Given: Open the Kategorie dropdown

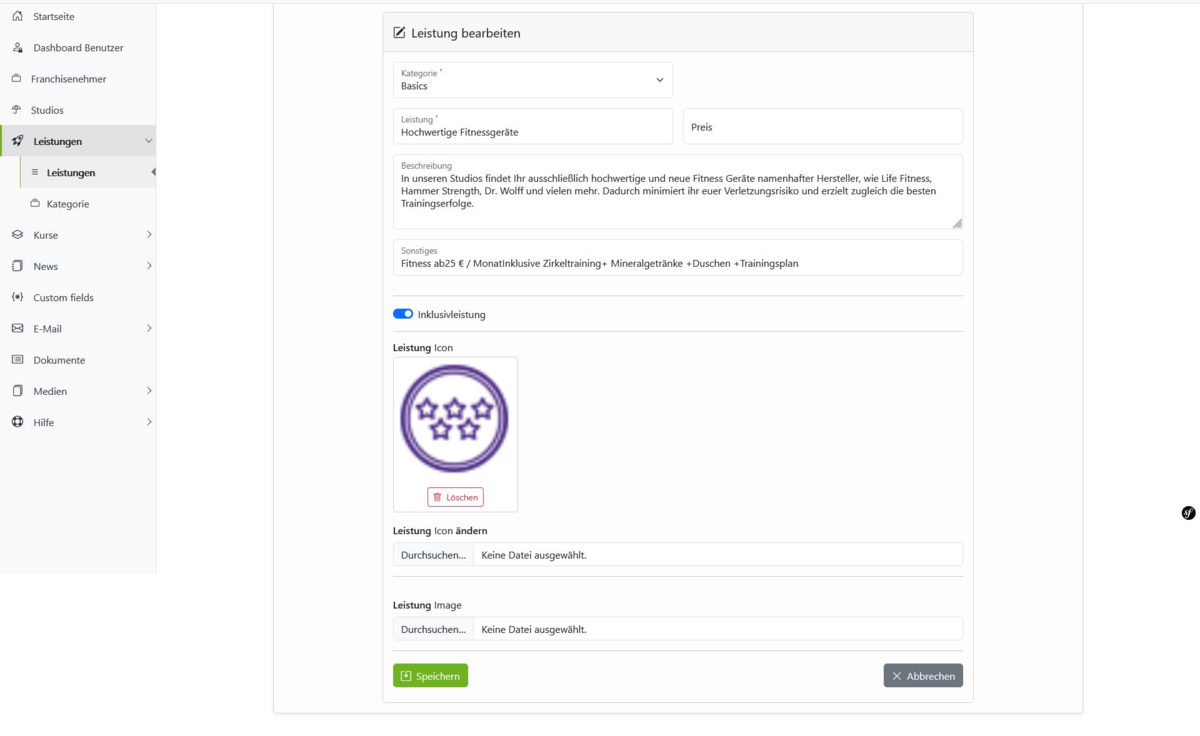Looking at the screenshot, I should [533, 80].
